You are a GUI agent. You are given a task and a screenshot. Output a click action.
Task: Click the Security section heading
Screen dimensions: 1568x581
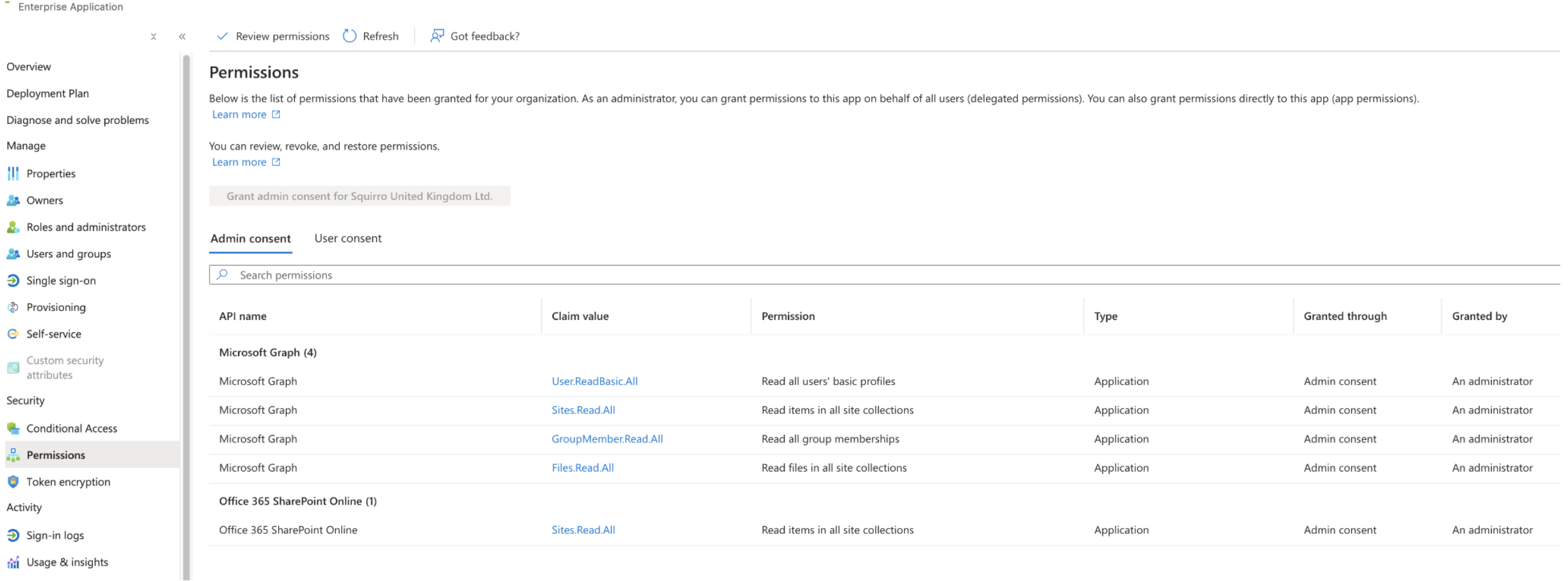pyautogui.click(x=26, y=400)
